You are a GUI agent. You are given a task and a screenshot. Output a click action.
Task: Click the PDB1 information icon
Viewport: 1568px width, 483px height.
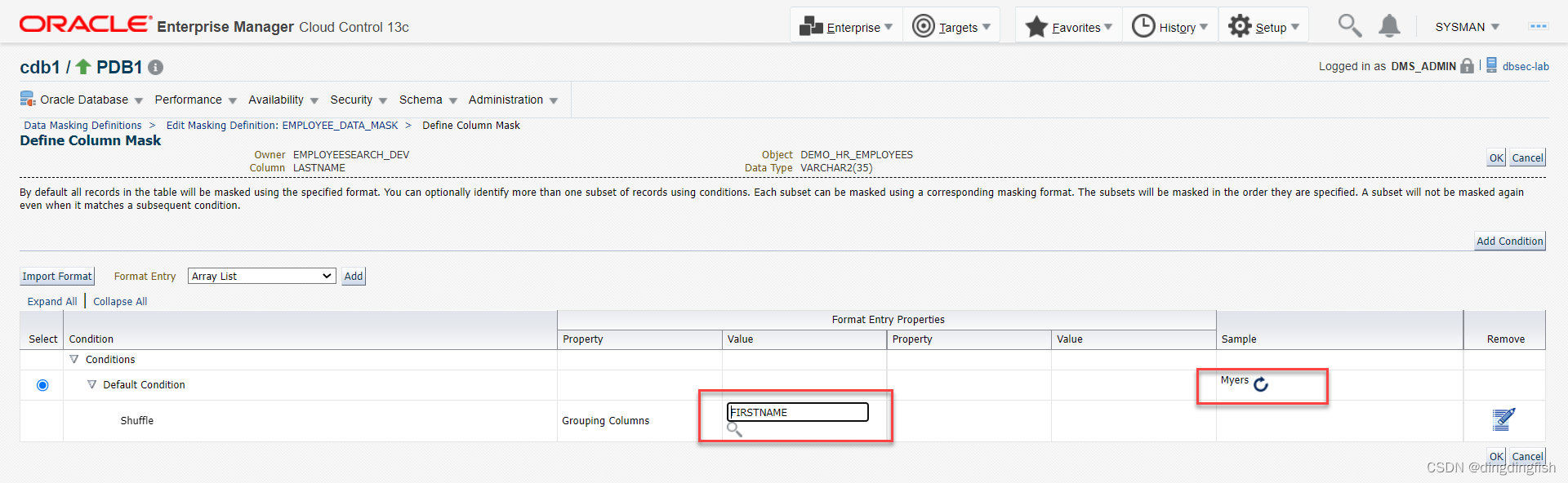[155, 68]
